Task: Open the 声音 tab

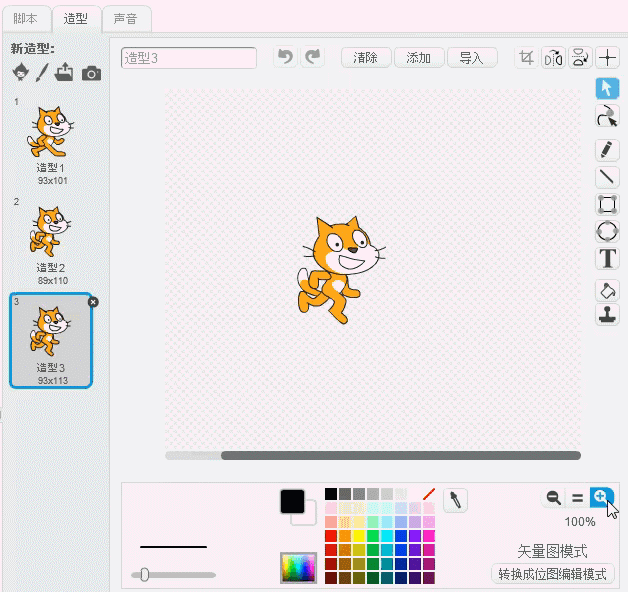Action: coord(126,18)
